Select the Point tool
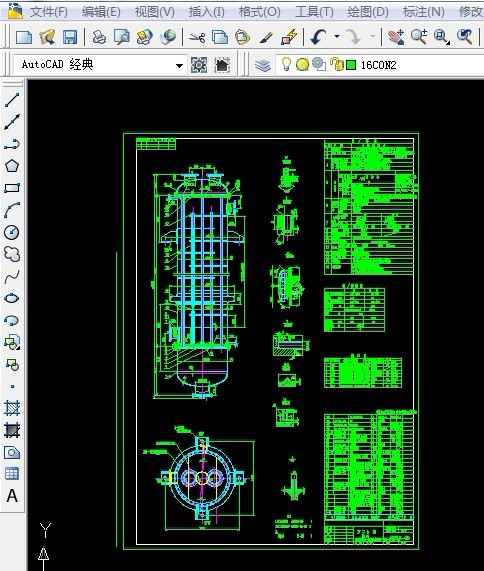 pos(12,386)
